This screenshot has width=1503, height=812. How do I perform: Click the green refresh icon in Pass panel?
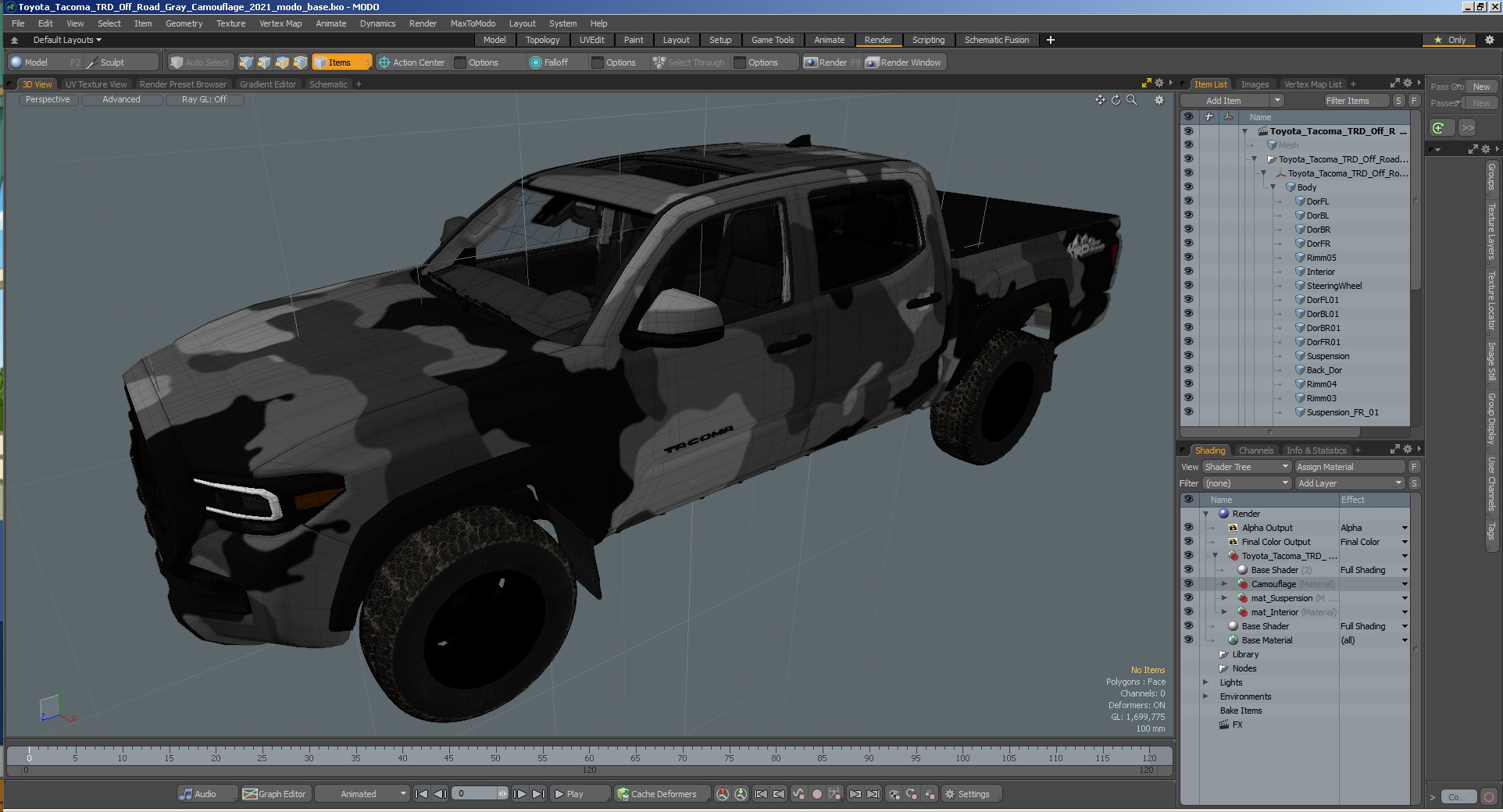(x=1439, y=127)
